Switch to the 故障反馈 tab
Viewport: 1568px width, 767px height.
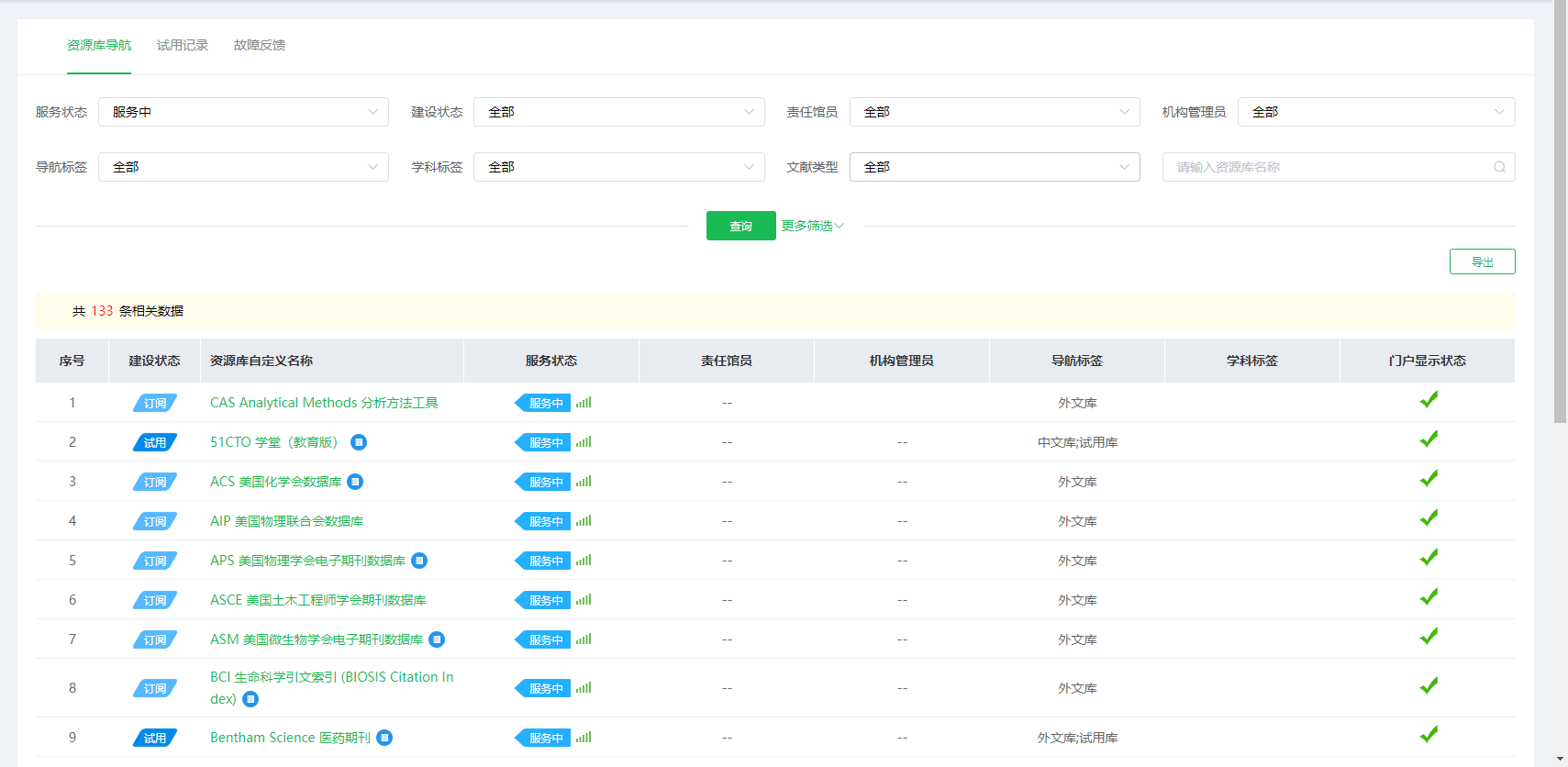point(260,45)
